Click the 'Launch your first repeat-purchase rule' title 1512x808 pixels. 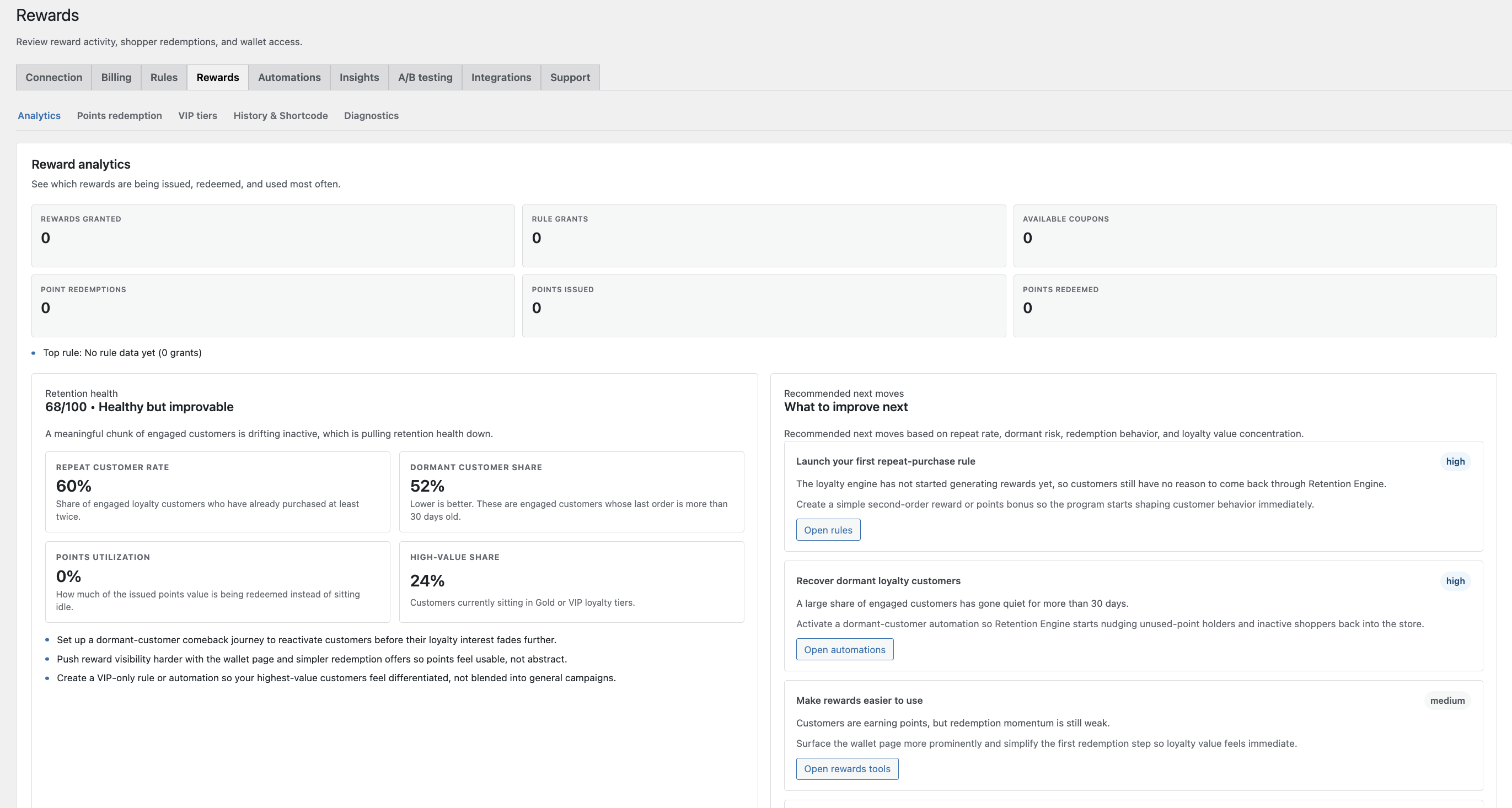pos(885,461)
